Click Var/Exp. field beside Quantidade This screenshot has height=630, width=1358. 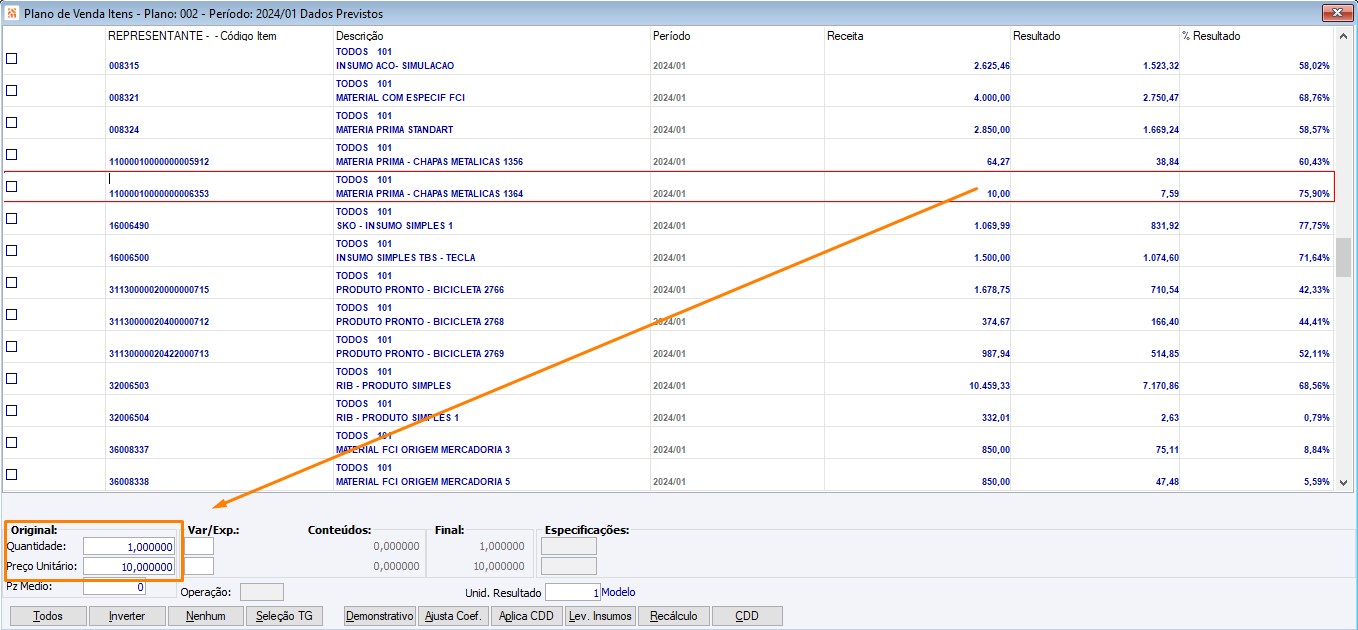[x=199, y=546]
